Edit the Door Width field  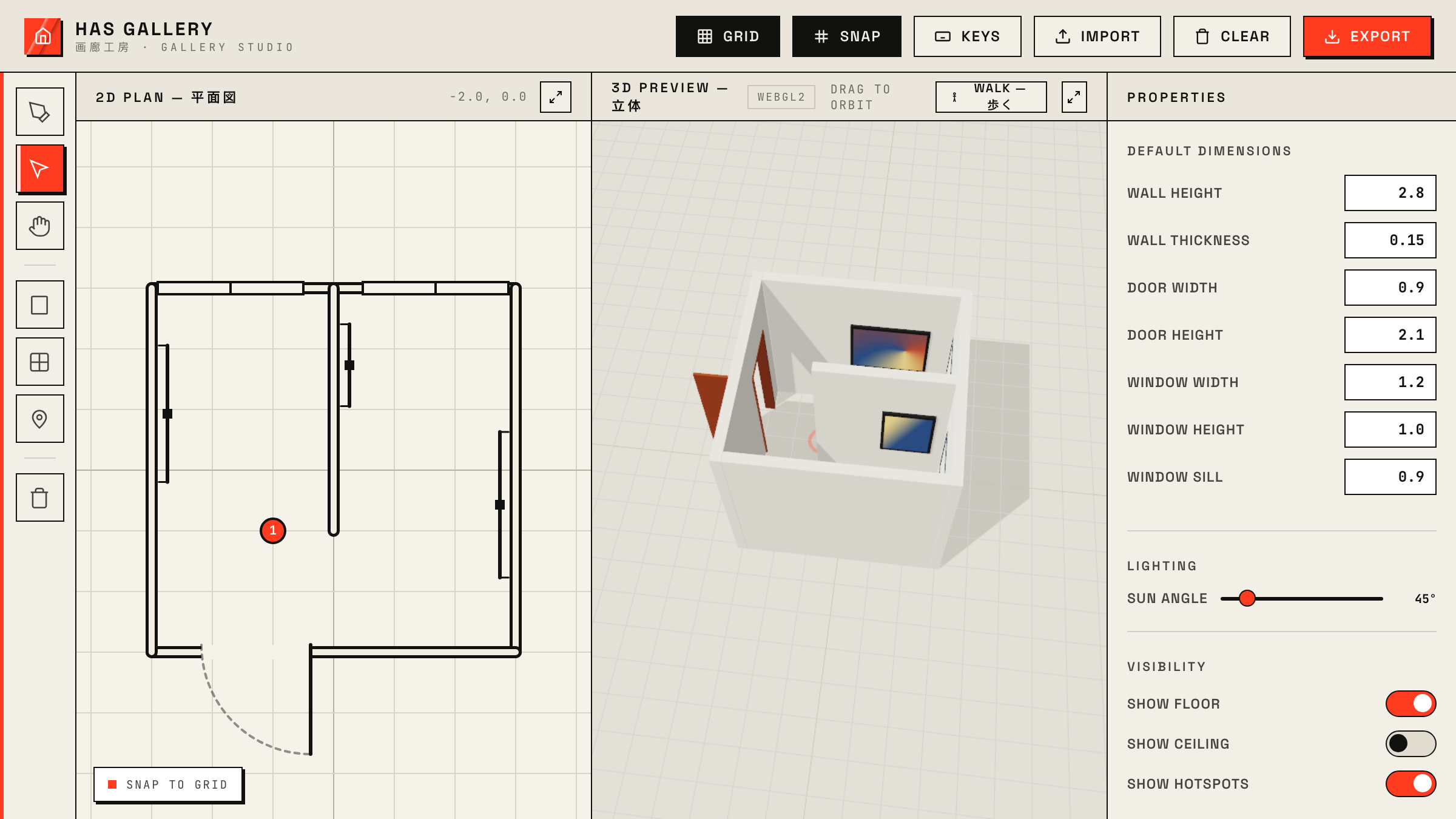coord(1390,288)
